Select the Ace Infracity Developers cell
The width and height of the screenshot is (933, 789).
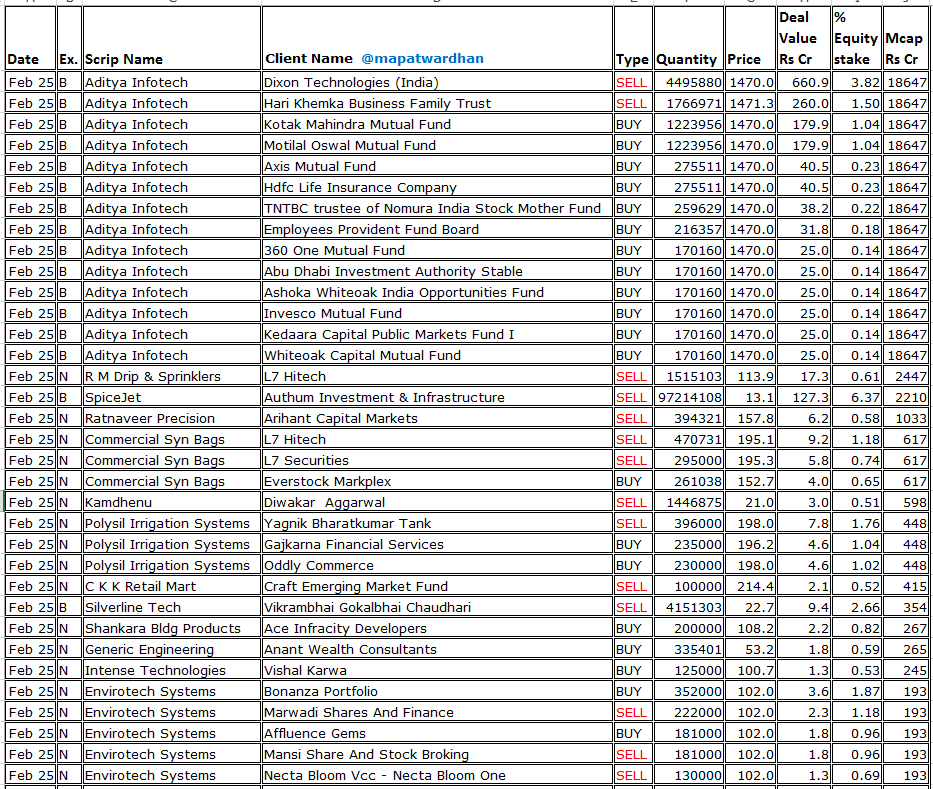coord(437,628)
